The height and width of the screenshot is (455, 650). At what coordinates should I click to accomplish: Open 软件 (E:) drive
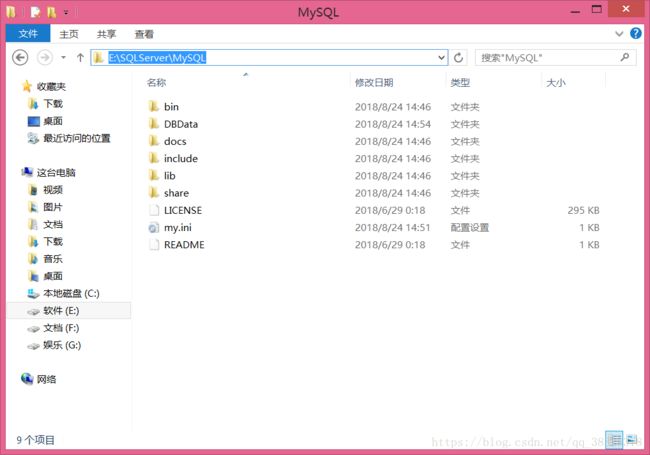pyautogui.click(x=61, y=311)
